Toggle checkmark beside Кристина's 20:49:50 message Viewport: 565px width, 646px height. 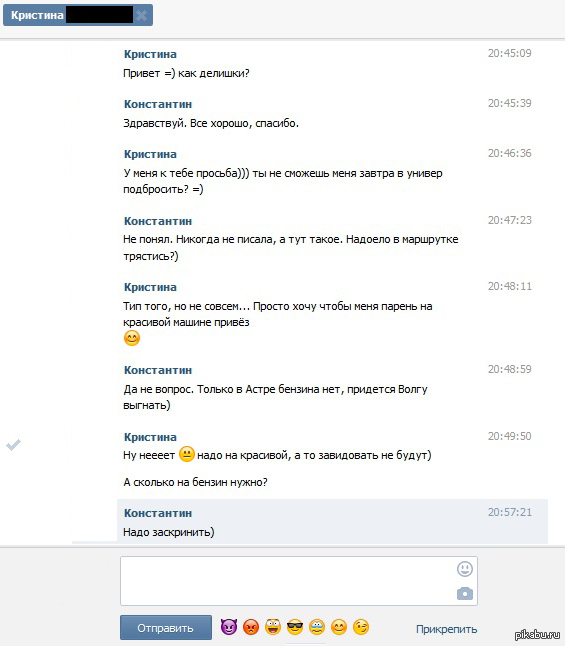tap(14, 445)
